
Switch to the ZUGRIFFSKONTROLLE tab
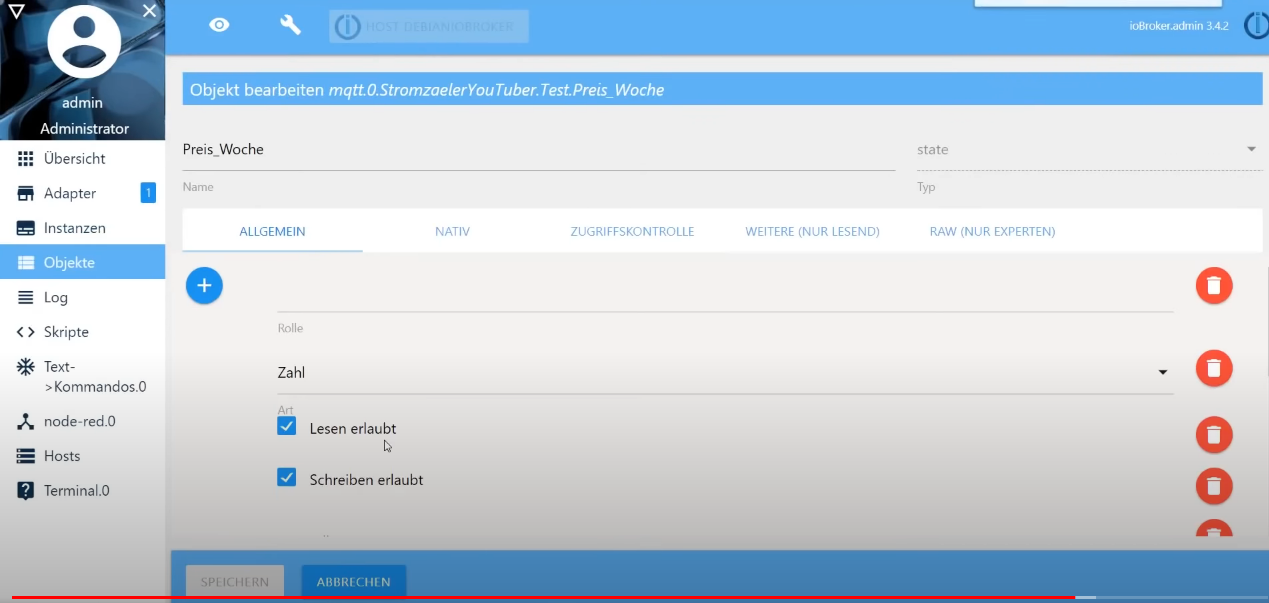tap(632, 231)
